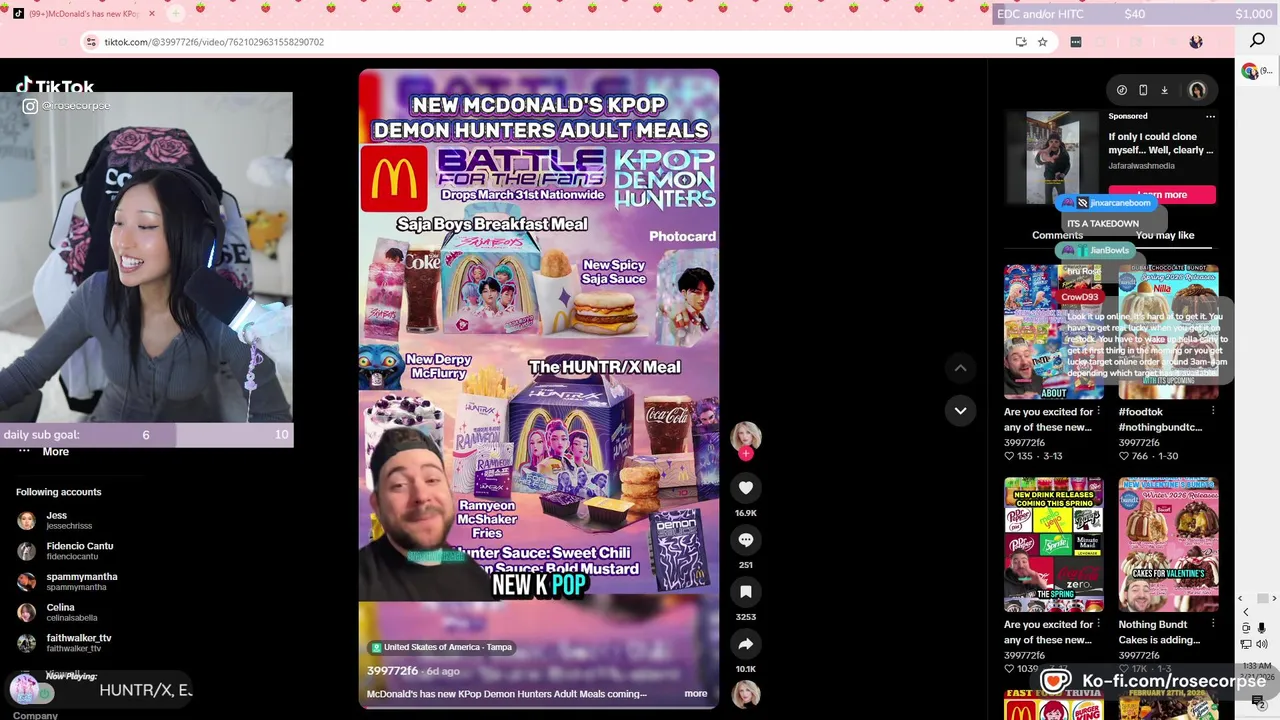Open the #foodtok recommended video thumbnail

tap(1168, 332)
